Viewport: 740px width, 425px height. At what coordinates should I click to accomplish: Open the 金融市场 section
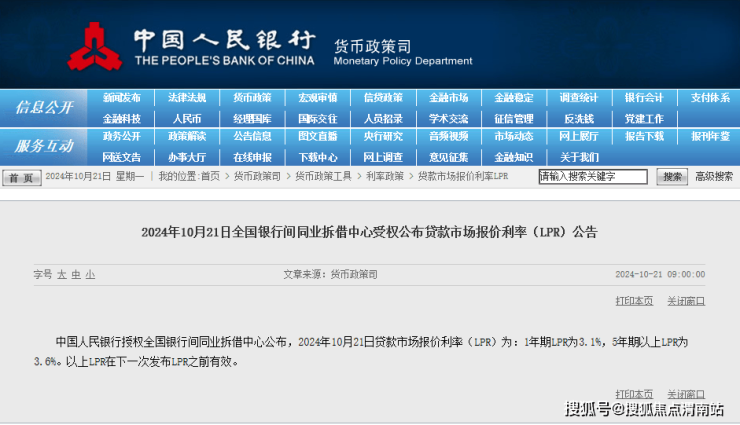click(x=448, y=98)
